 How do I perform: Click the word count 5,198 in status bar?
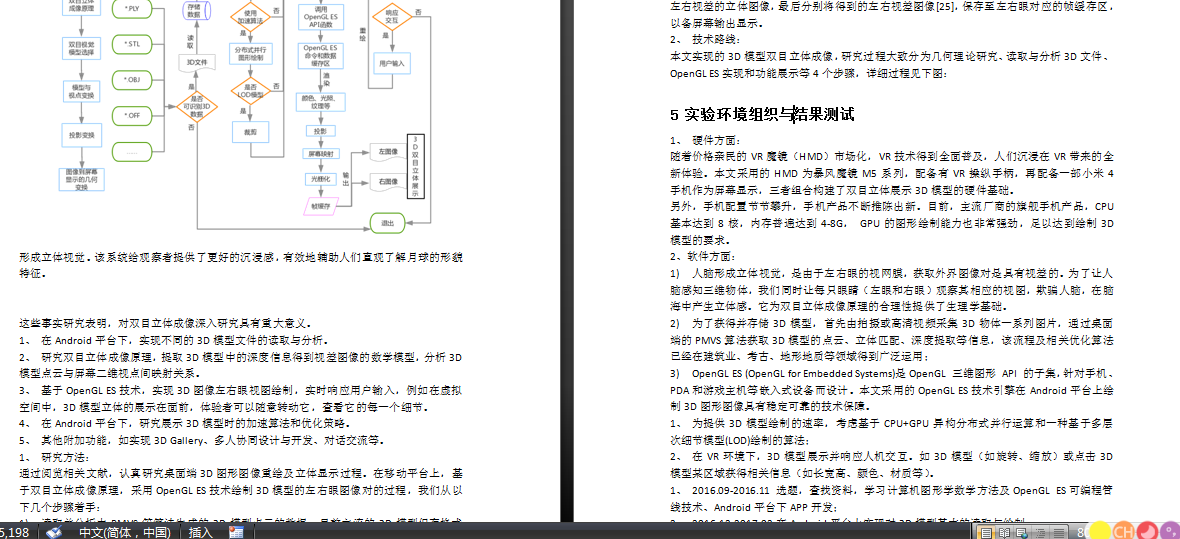pos(15,533)
